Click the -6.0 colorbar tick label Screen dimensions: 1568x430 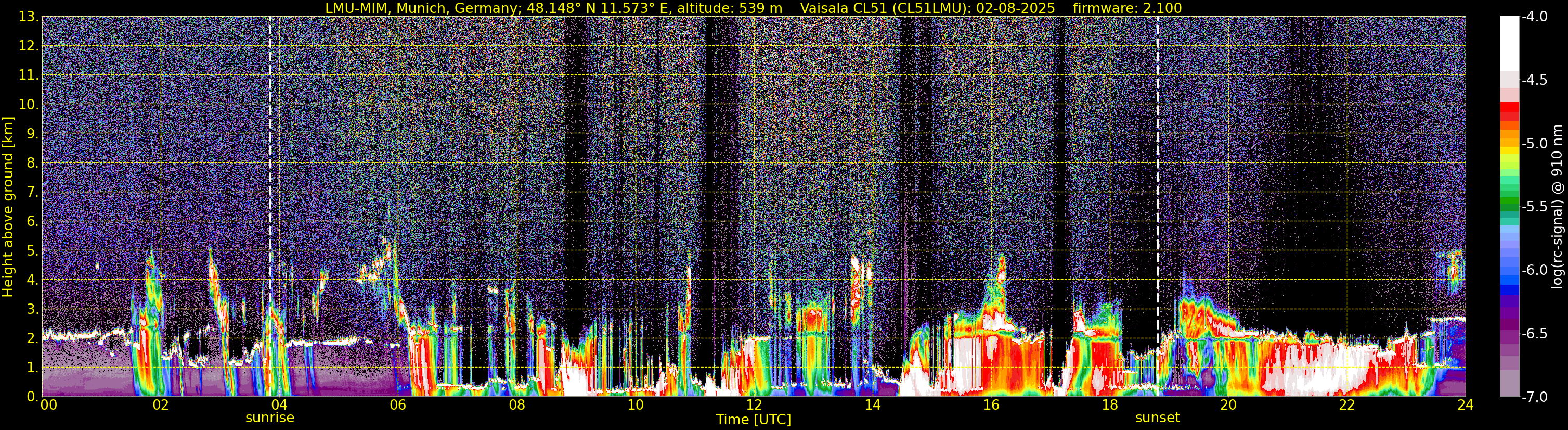pos(1535,270)
